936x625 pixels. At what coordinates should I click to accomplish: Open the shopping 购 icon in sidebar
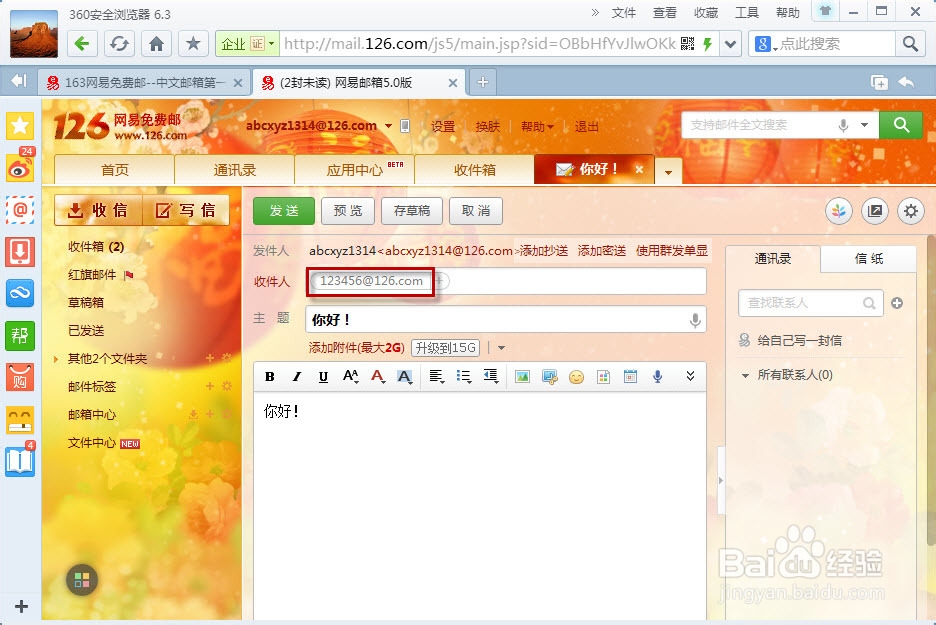click(x=19, y=378)
